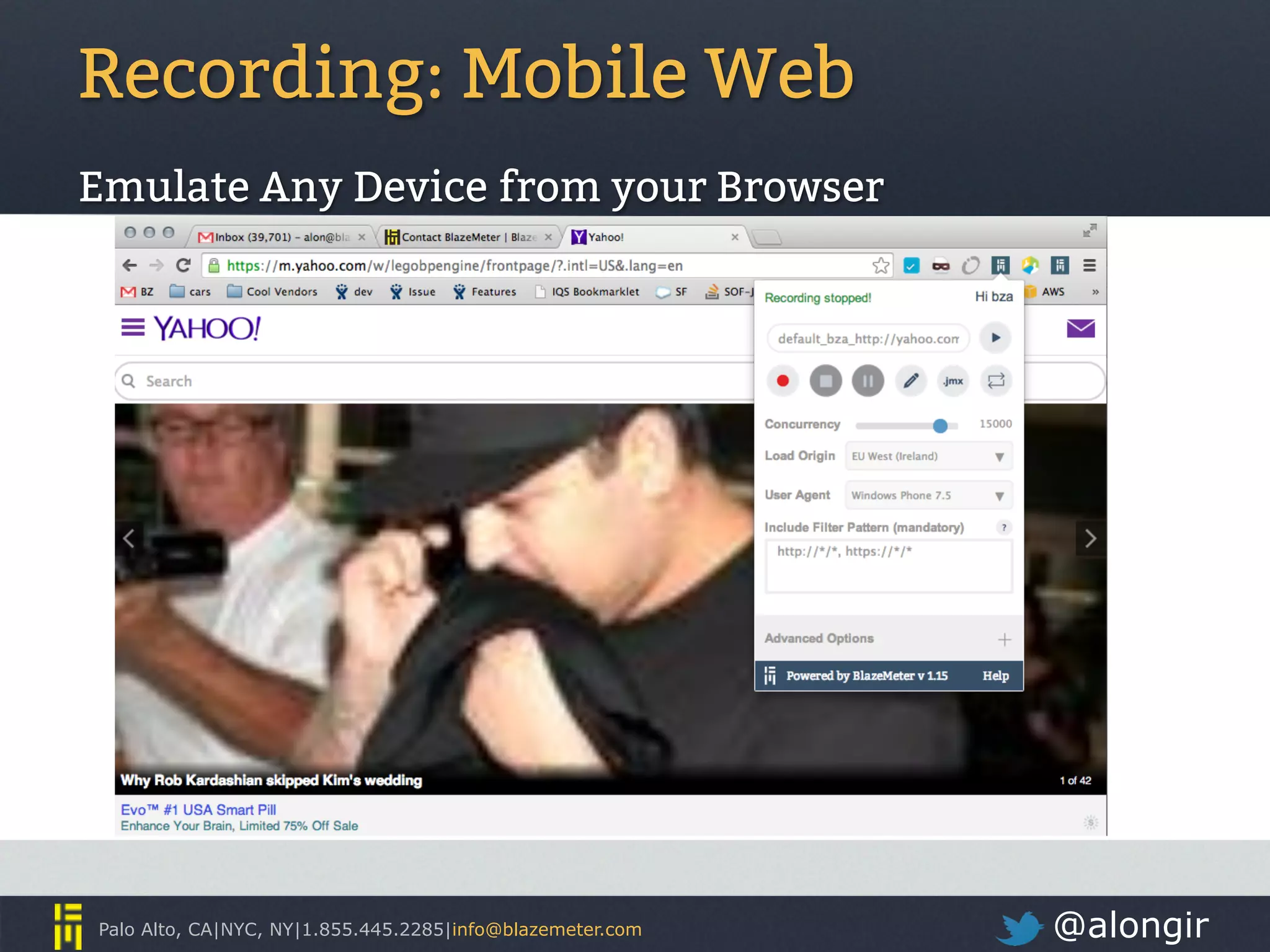1270x952 pixels.
Task: Open the User Agent dropdown
Action: coord(928,495)
